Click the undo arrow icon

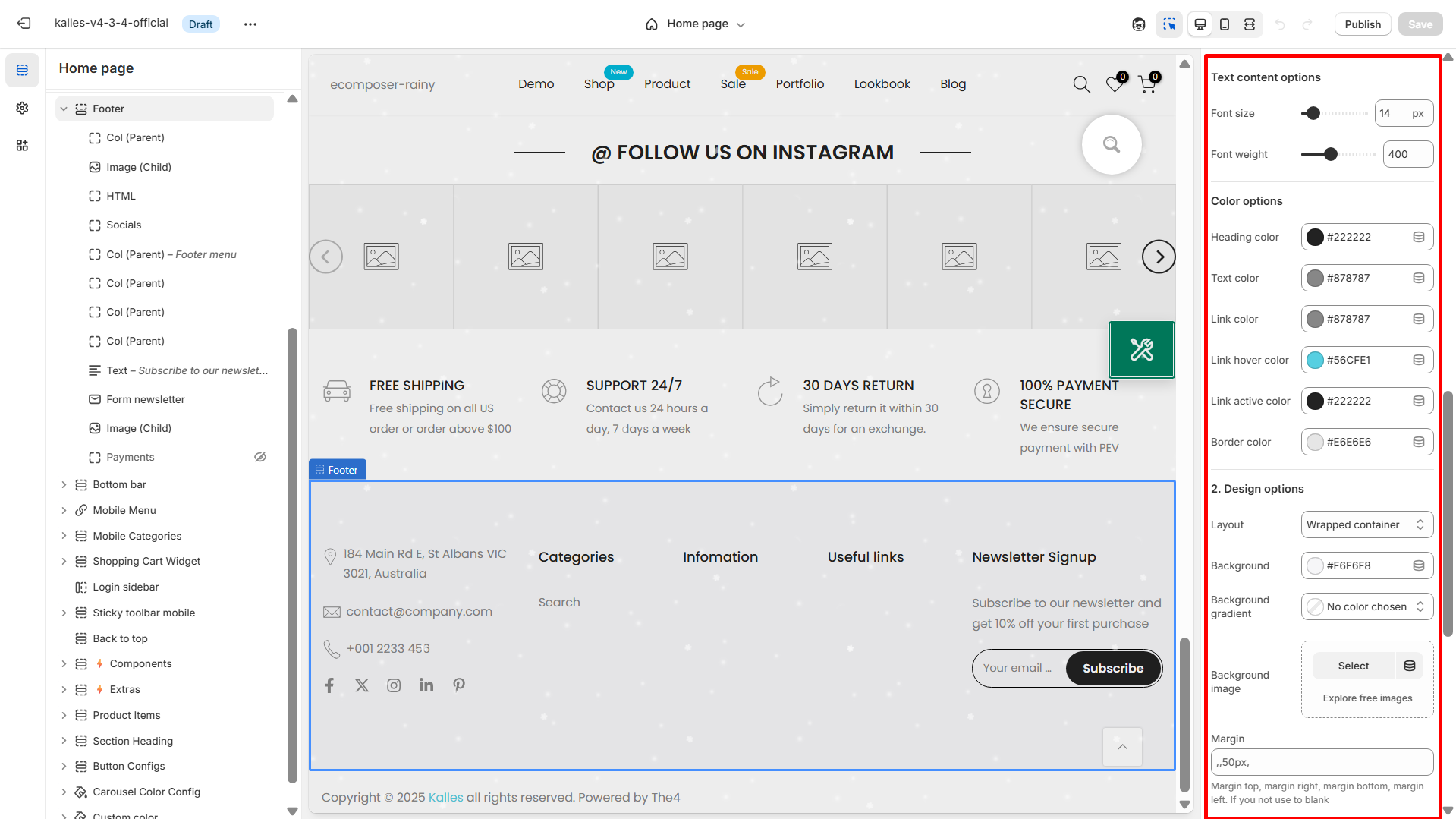(1280, 24)
